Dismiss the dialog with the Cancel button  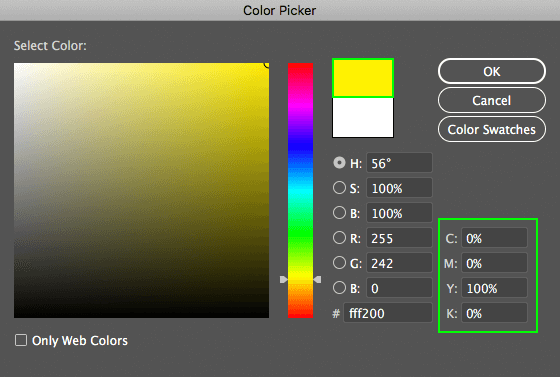491,100
